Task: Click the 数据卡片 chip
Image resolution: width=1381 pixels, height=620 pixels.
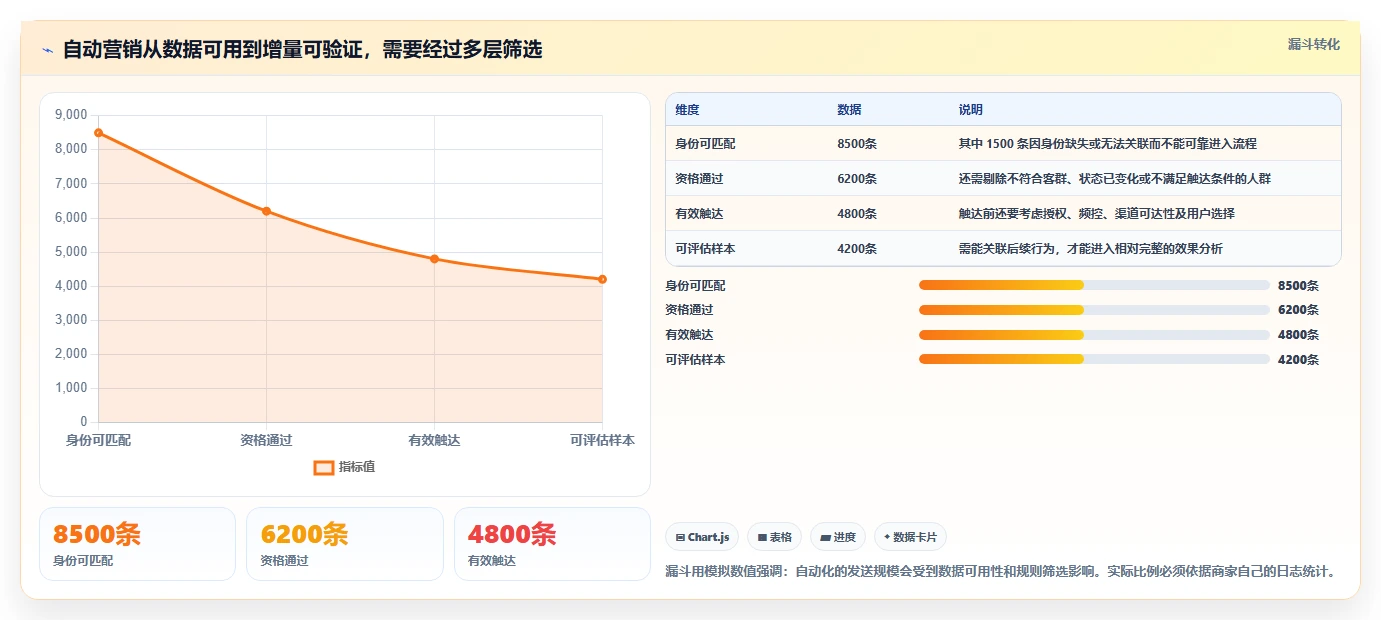Action: (x=910, y=537)
